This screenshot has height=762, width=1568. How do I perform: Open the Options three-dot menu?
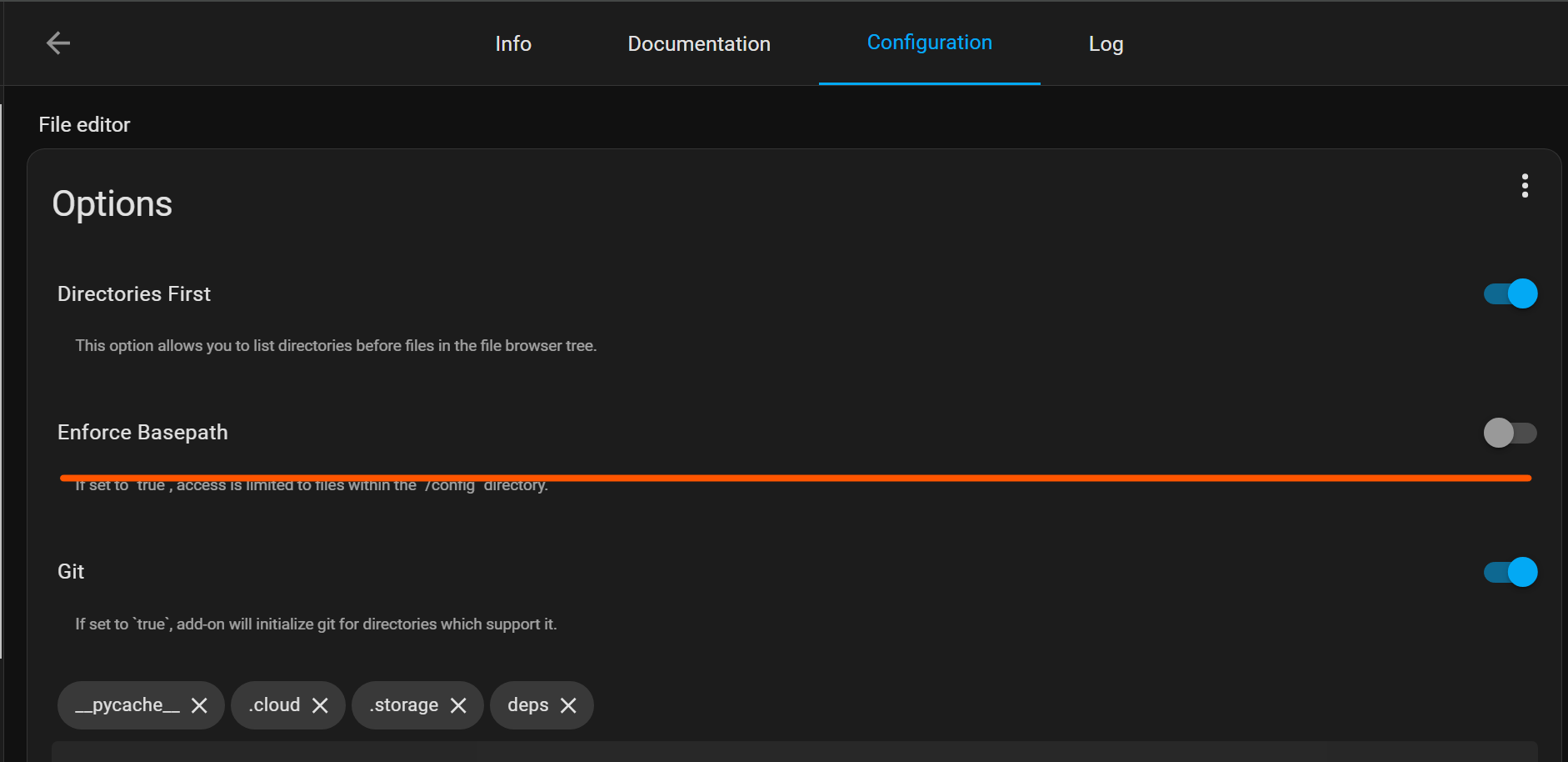pos(1524,186)
